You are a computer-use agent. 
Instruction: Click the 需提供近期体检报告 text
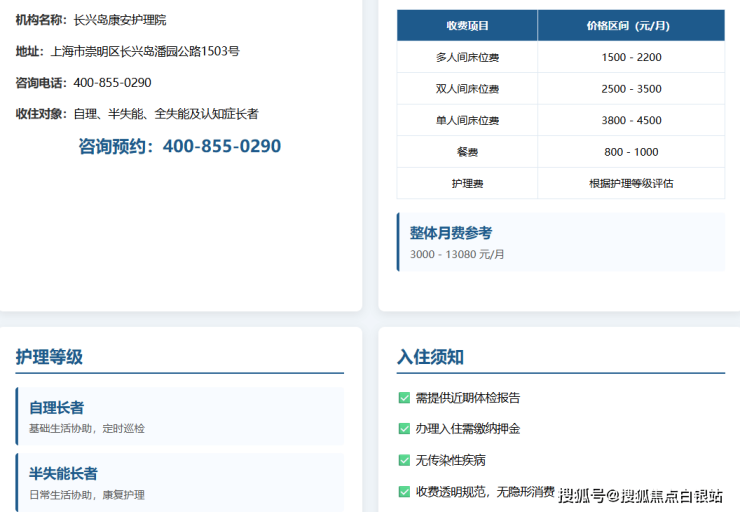[x=468, y=398]
